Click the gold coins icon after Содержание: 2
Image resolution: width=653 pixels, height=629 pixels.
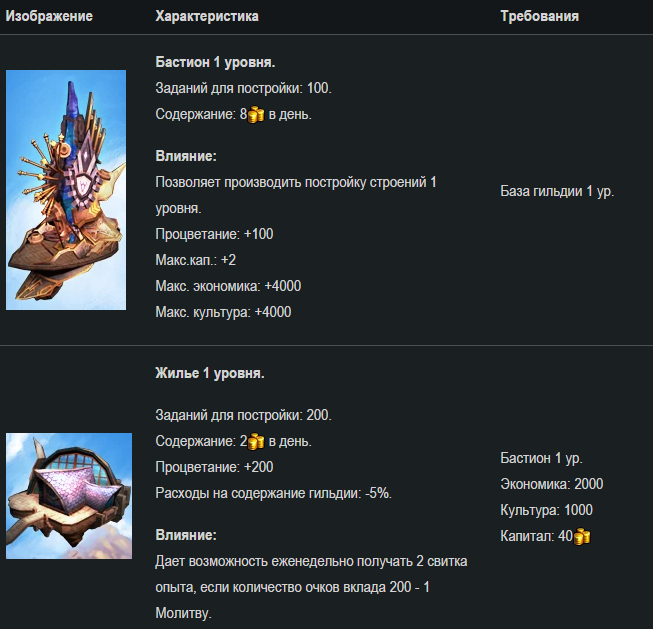256,442
